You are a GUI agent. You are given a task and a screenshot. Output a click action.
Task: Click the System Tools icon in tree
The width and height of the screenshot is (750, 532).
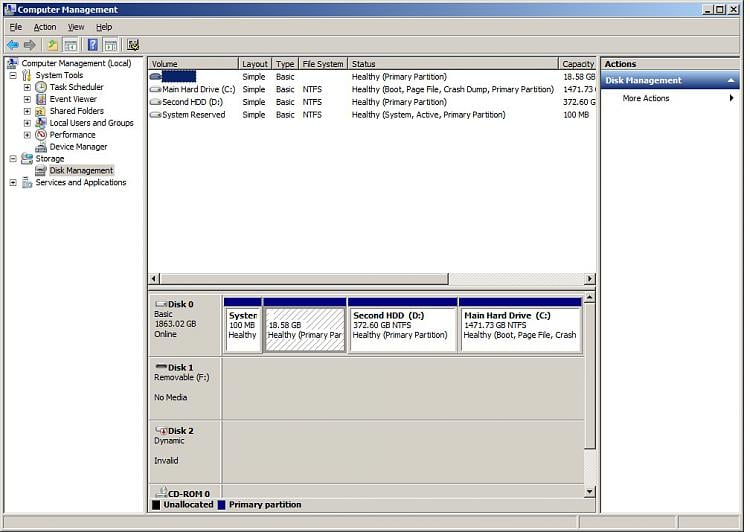point(27,75)
